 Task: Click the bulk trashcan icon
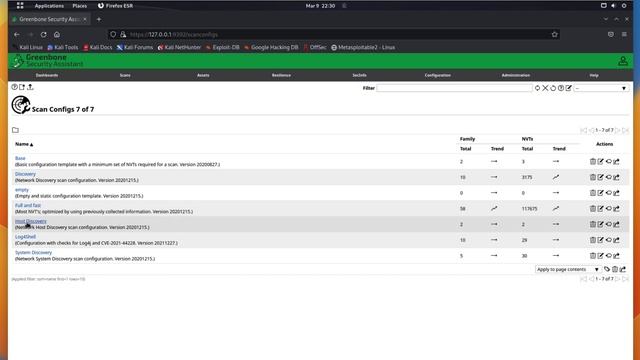[x=615, y=269]
